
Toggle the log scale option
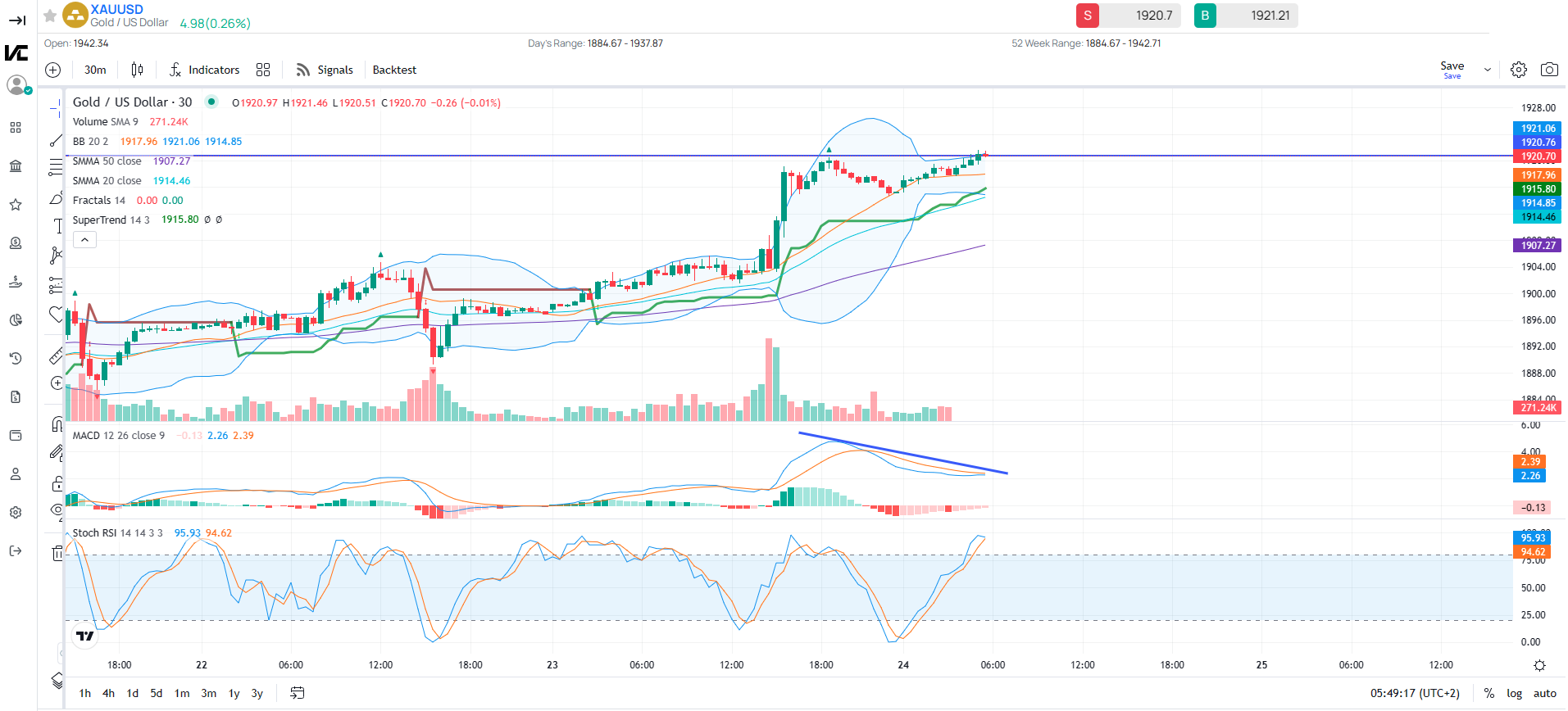coord(1514,693)
